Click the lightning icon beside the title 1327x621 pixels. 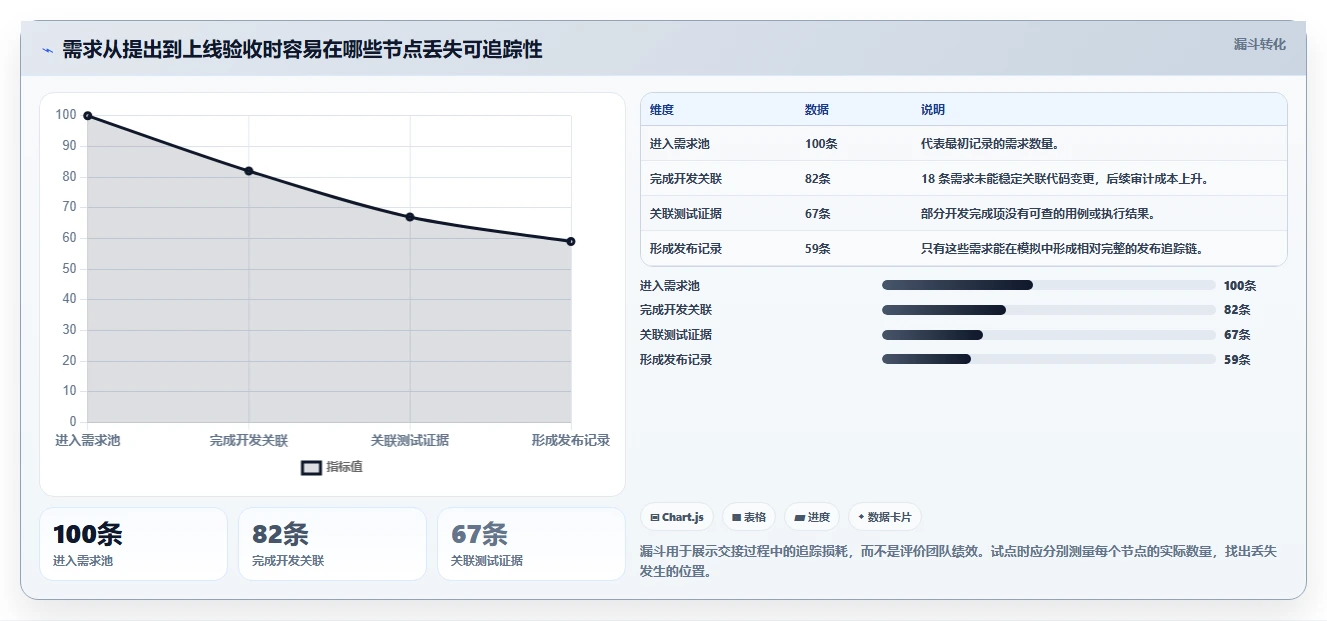(47, 51)
